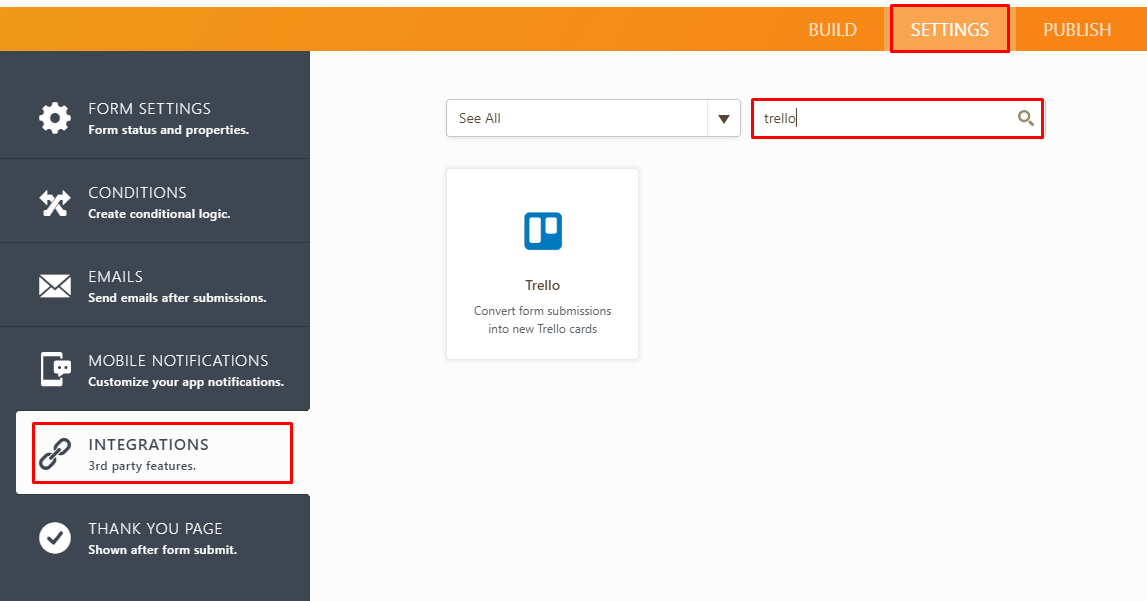Click the Emails envelope icon
The width and height of the screenshot is (1147, 601).
click(x=55, y=286)
